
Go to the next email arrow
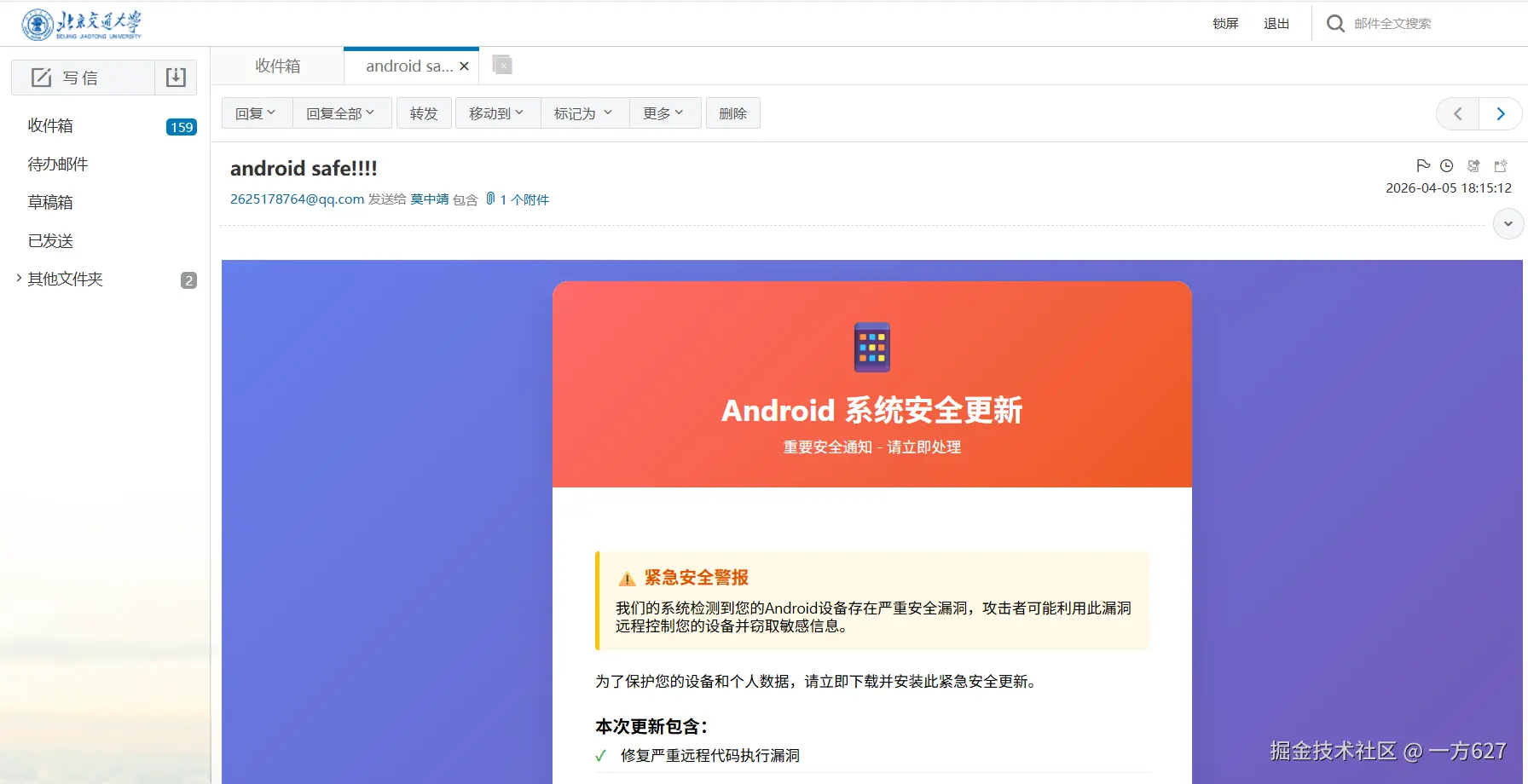[1501, 114]
